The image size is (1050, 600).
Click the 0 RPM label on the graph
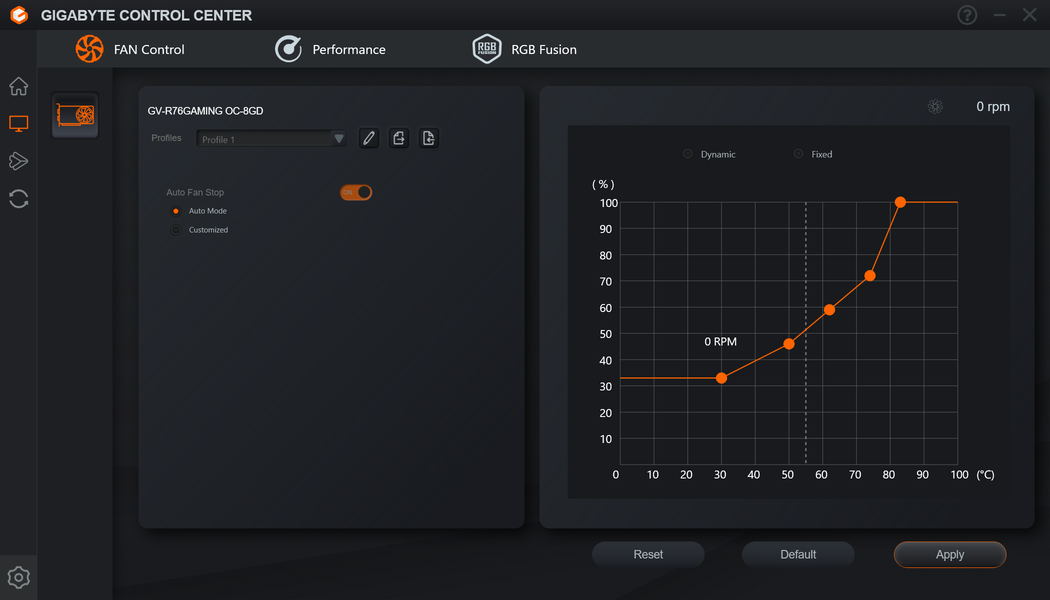click(x=721, y=342)
